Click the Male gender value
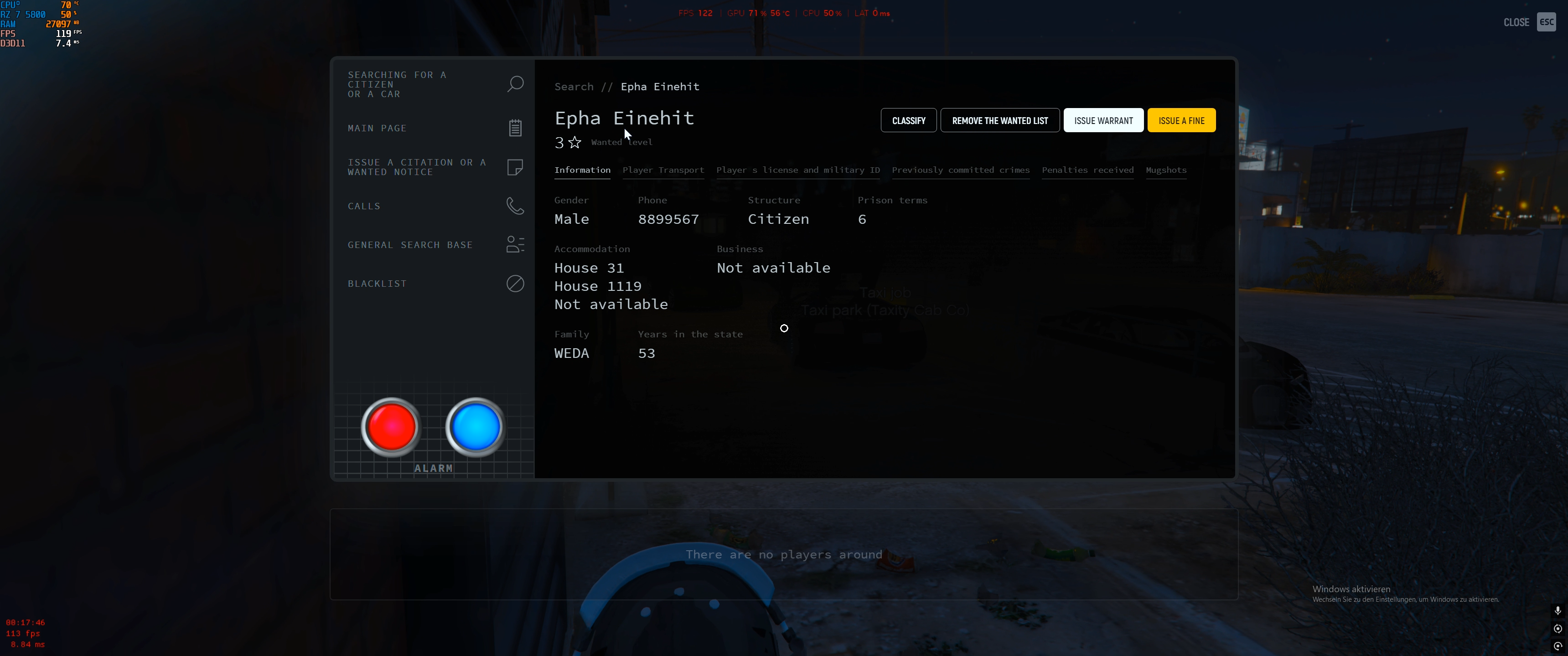Image resolution: width=1568 pixels, height=656 pixels. pyautogui.click(x=571, y=220)
